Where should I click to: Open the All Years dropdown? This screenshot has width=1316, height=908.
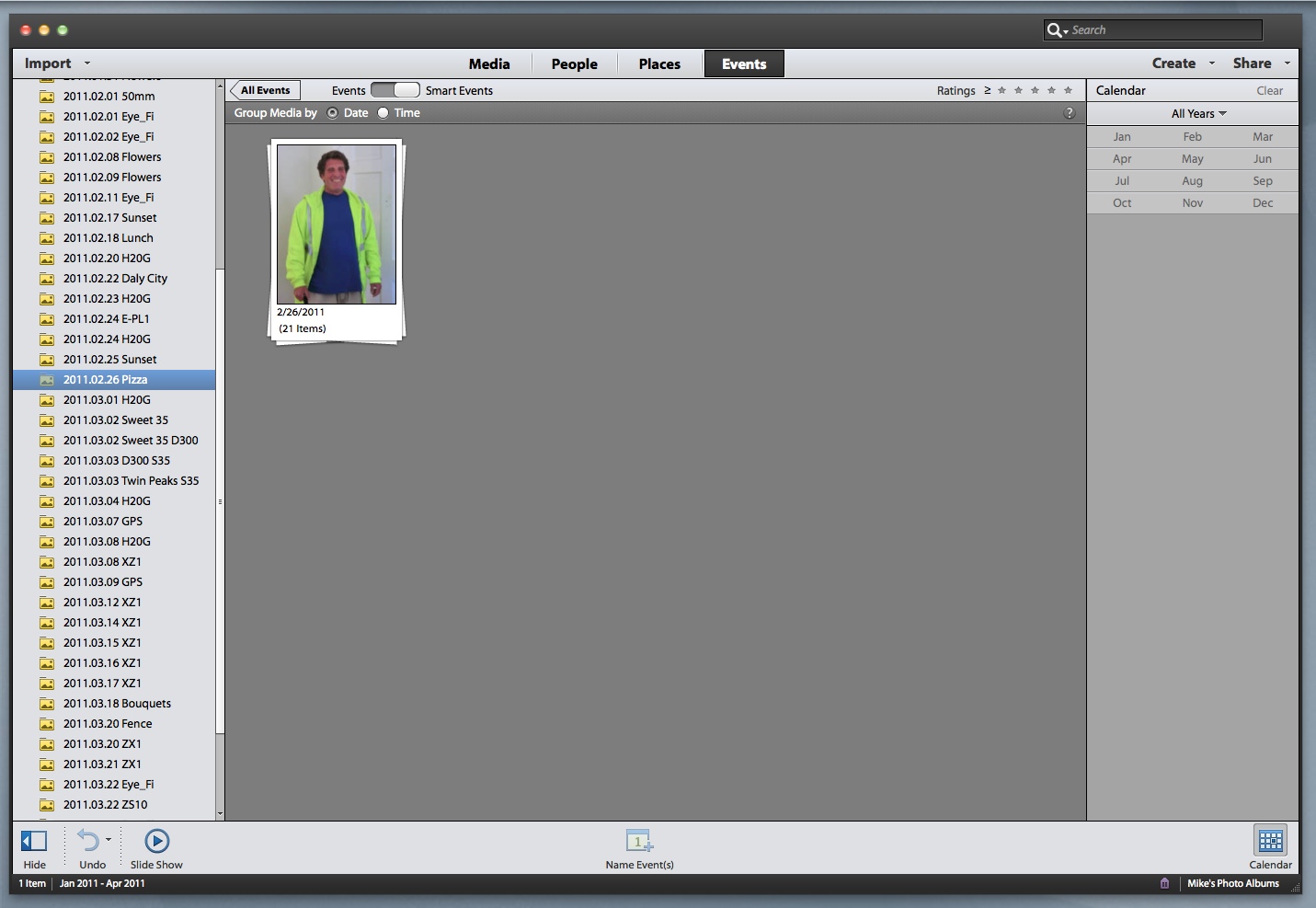click(1198, 114)
